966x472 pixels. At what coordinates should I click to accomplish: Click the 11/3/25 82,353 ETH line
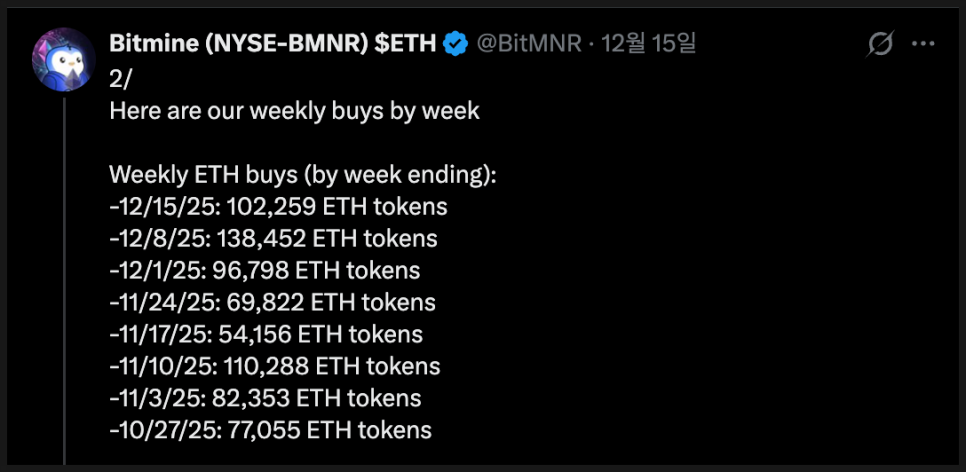(x=265, y=398)
